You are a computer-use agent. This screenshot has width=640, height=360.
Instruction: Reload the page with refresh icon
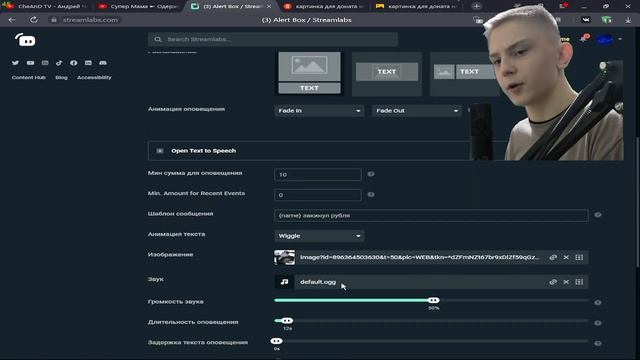point(33,20)
